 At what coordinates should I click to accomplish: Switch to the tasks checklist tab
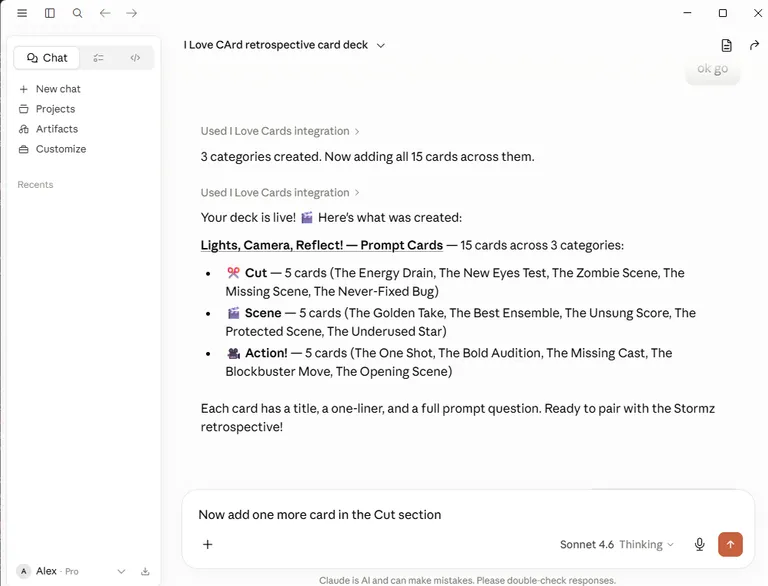[98, 58]
